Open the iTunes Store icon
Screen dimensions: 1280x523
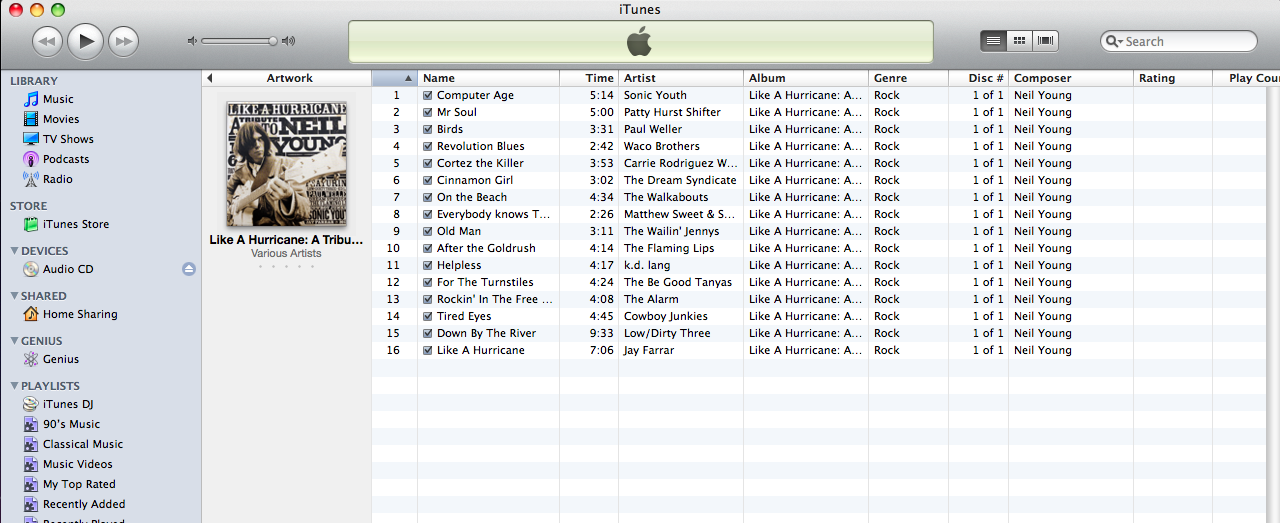[x=31, y=224]
